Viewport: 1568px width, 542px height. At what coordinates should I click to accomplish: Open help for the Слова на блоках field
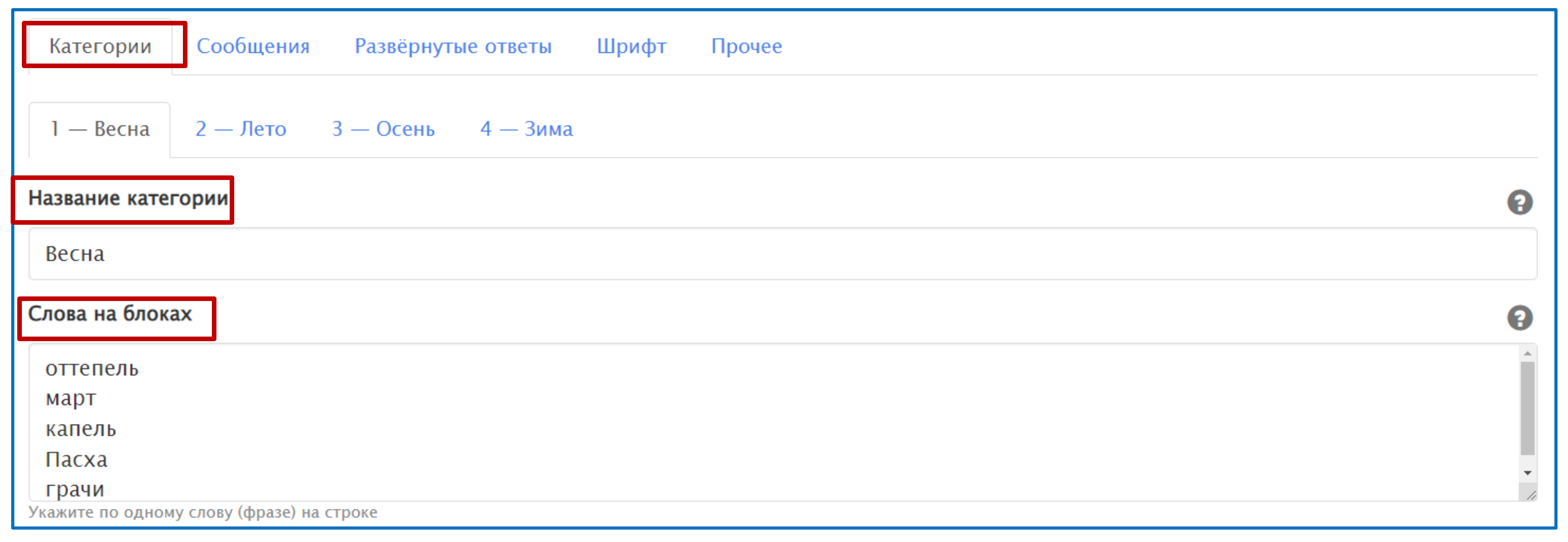click(1519, 318)
